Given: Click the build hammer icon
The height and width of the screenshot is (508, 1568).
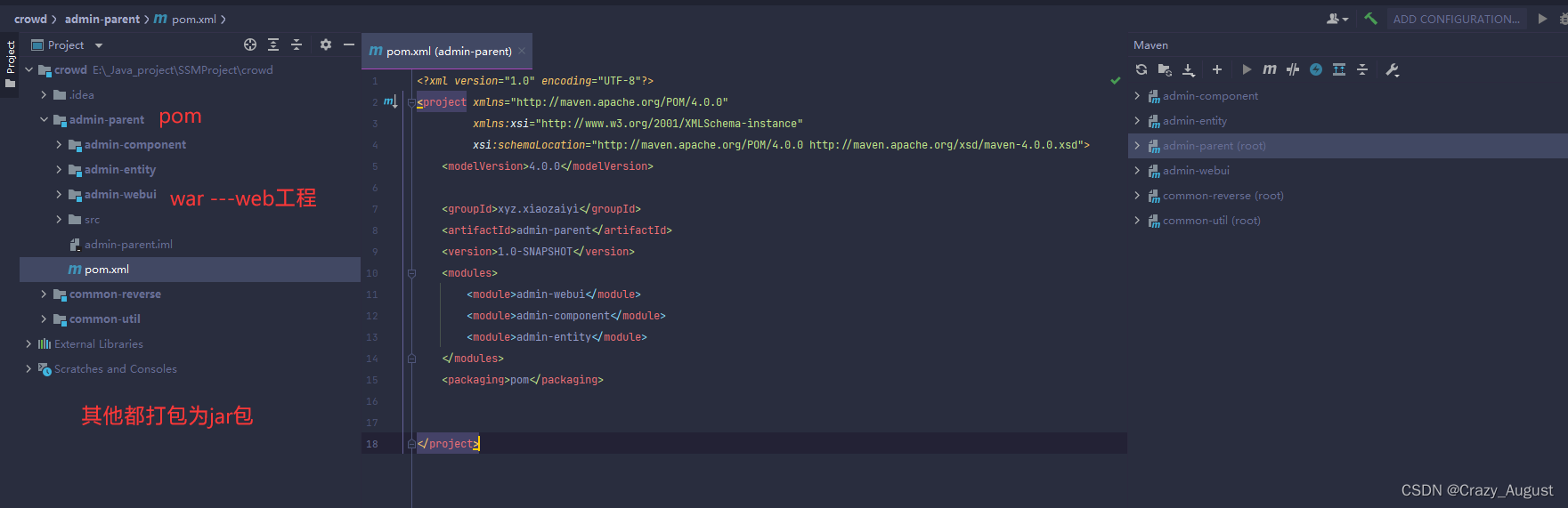Looking at the screenshot, I should point(1370,19).
